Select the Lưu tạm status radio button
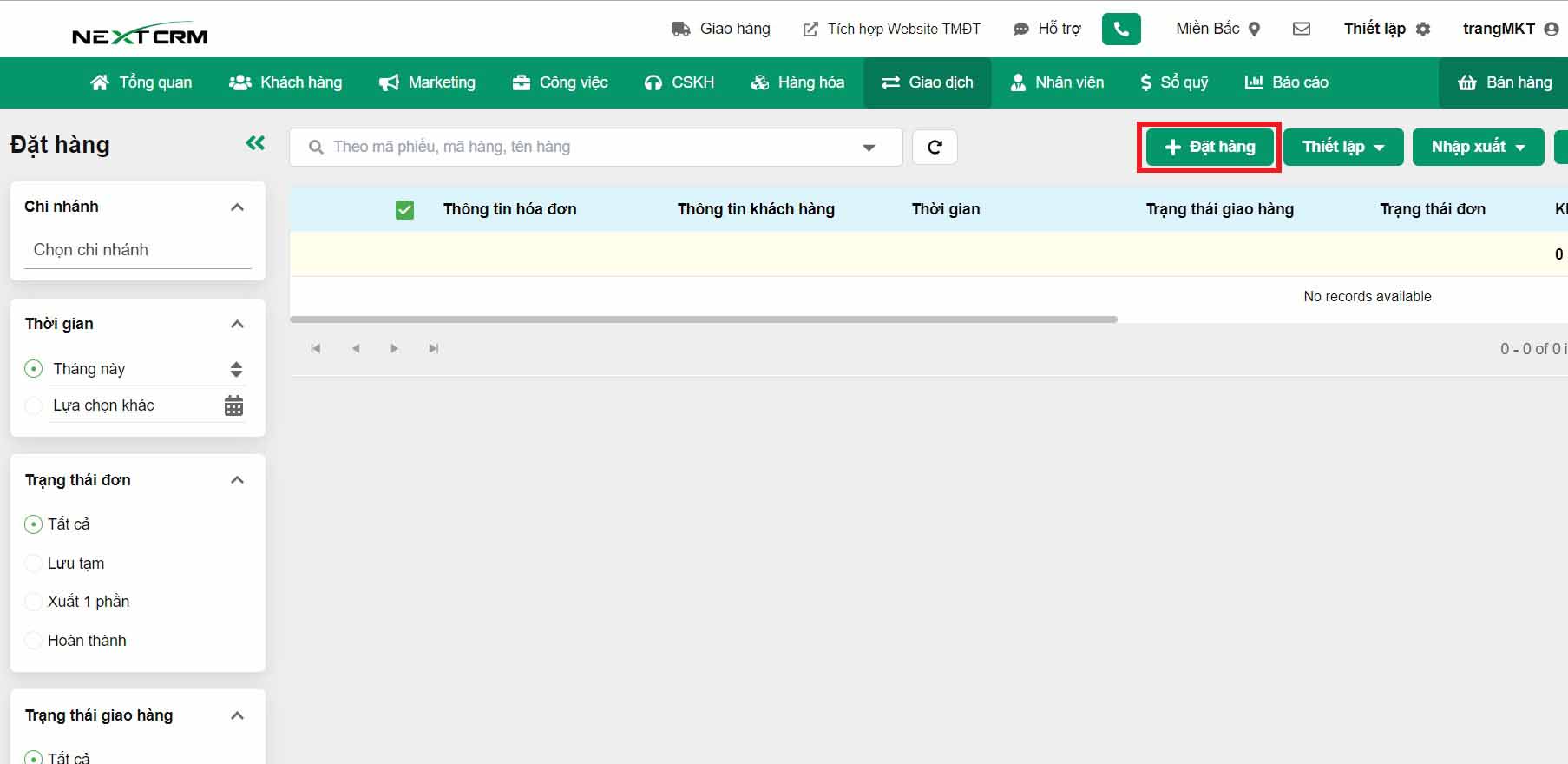The height and width of the screenshot is (764, 1568). pos(34,563)
